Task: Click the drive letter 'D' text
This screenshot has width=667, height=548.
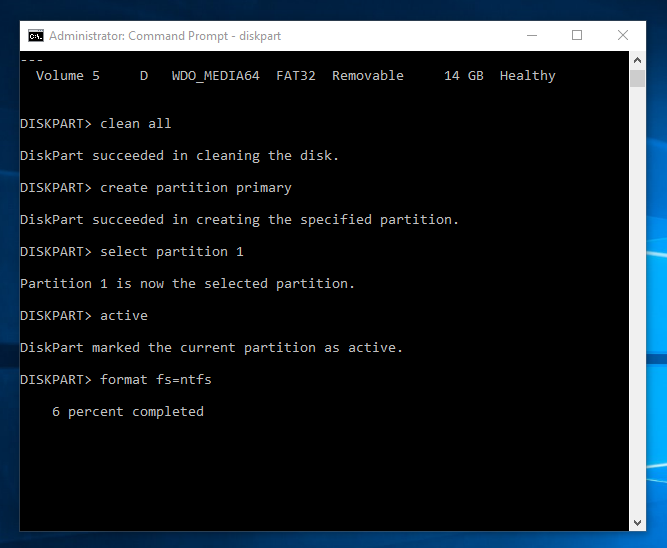Action: pos(144,76)
